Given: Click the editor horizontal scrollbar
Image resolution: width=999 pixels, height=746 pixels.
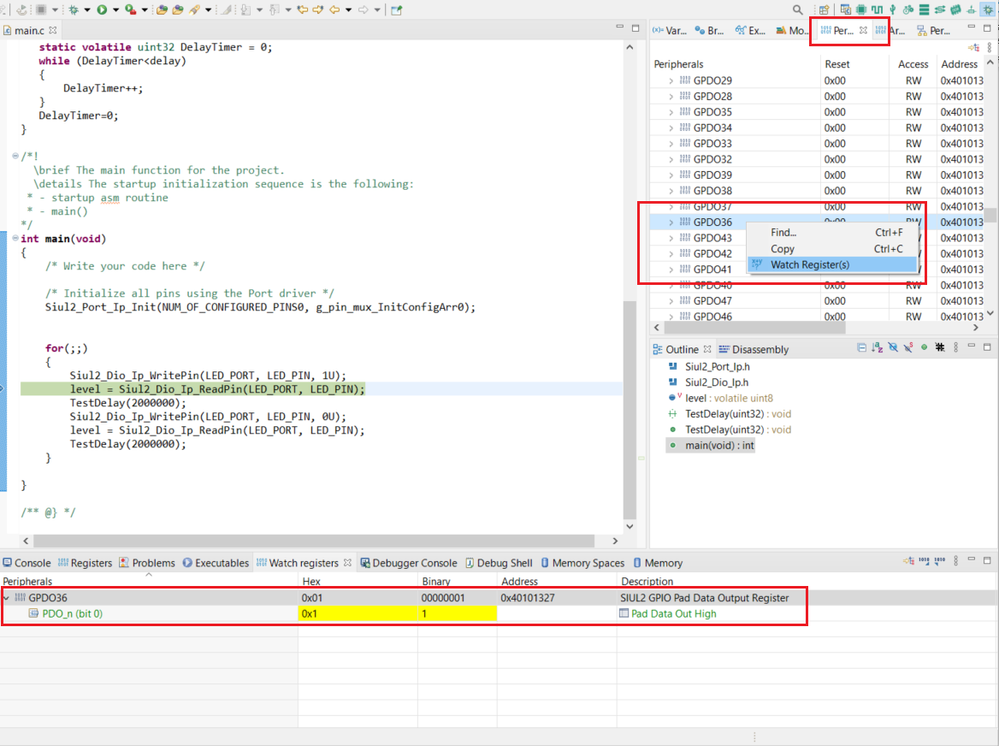Looking at the screenshot, I should 314,541.
